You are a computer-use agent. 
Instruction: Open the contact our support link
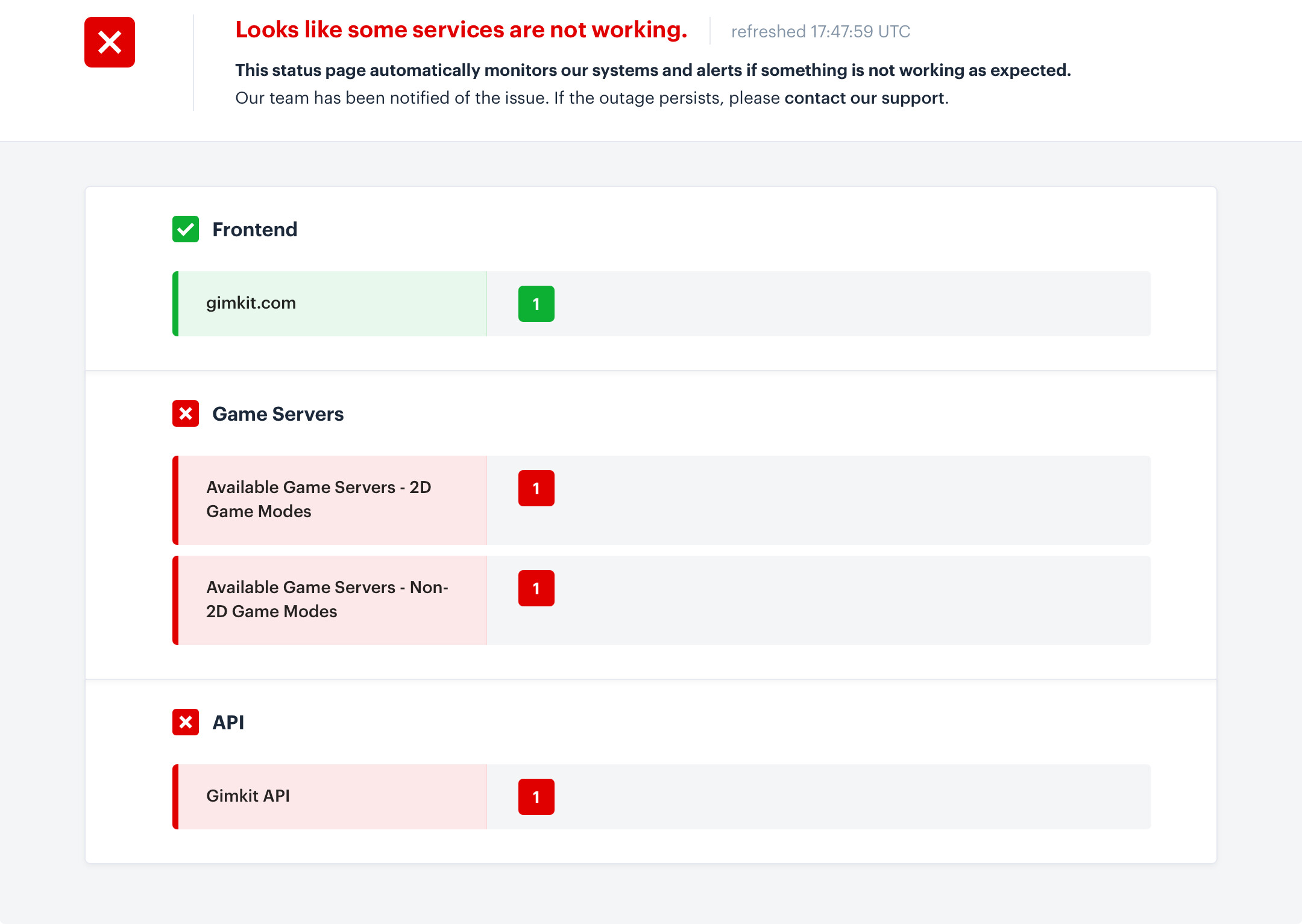point(864,98)
